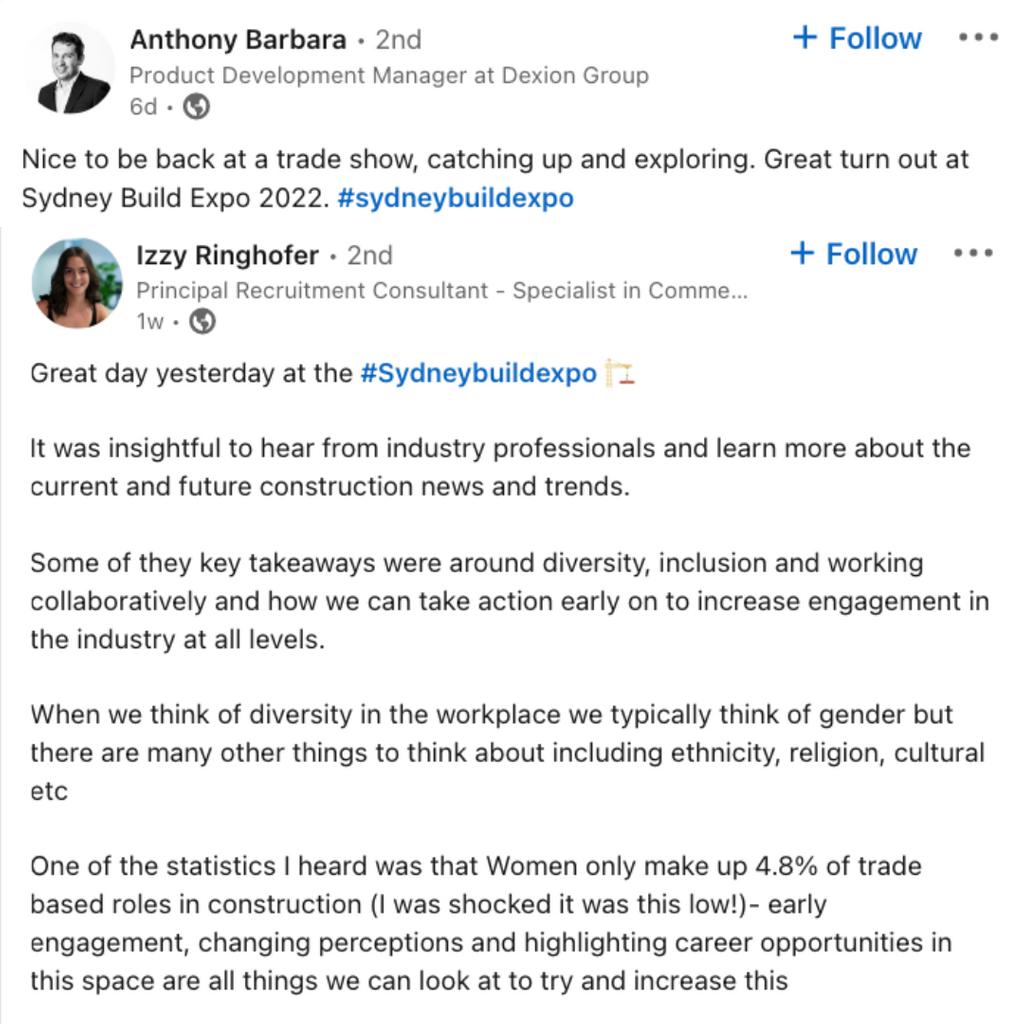Open Izzy Ringhofer's profile photo
Viewport: 1024px width, 1024px height.
pyautogui.click(x=77, y=283)
